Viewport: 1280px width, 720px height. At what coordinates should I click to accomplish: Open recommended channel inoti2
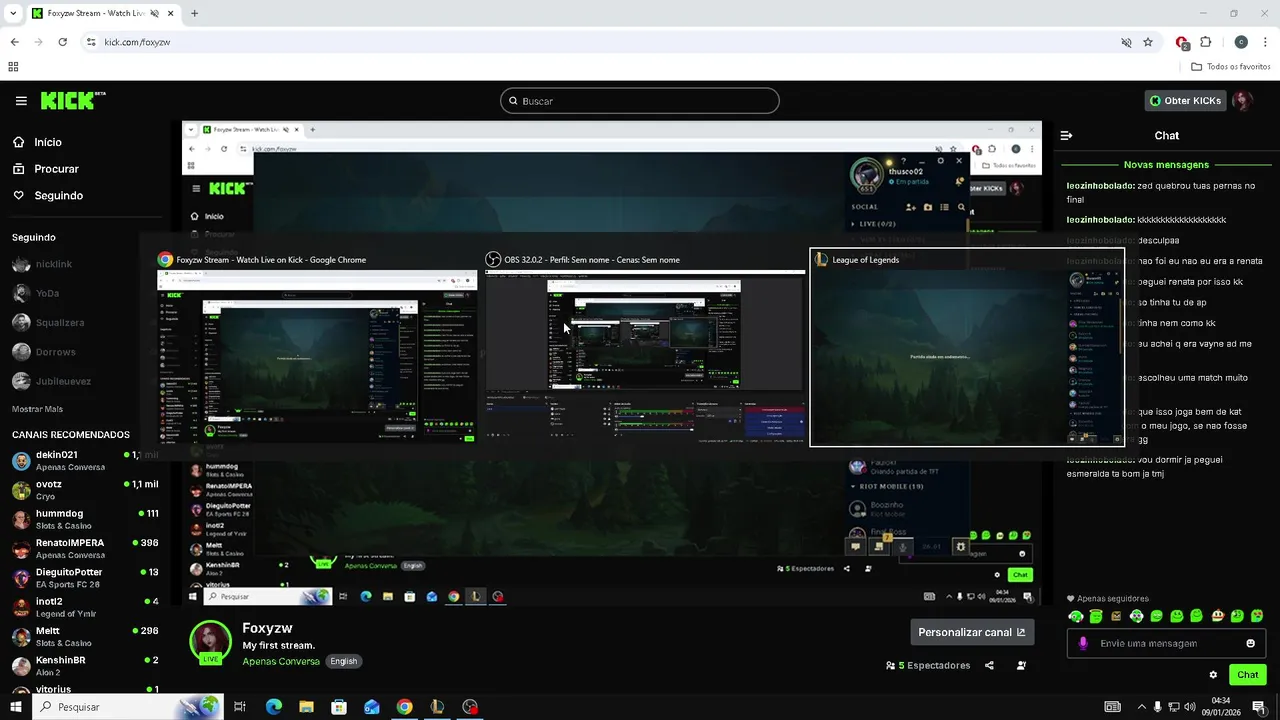click(85, 607)
